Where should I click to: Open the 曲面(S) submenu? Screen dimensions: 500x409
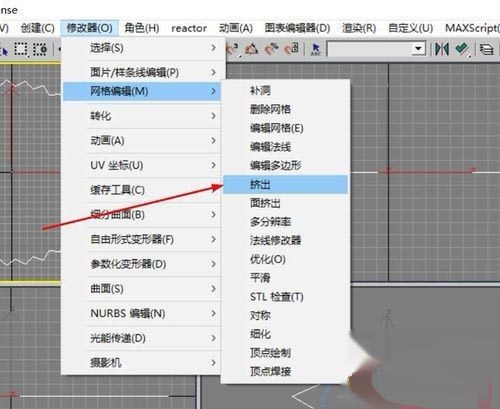click(x=142, y=289)
